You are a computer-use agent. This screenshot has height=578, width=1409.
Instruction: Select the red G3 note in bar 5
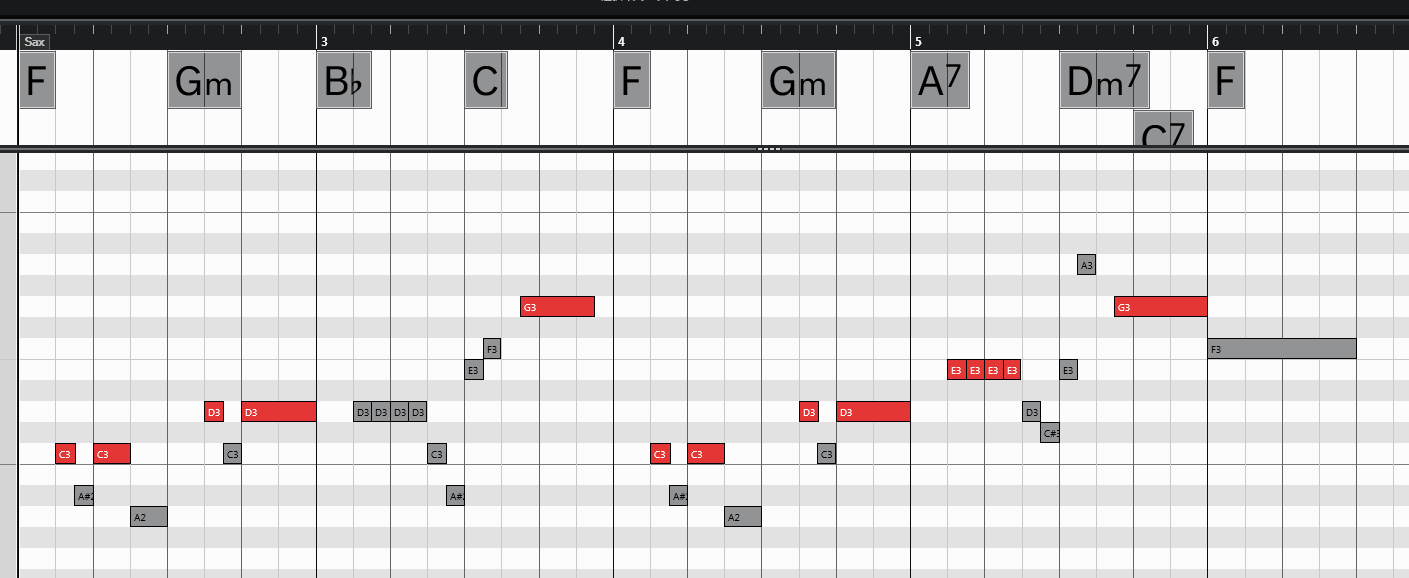pos(1160,307)
